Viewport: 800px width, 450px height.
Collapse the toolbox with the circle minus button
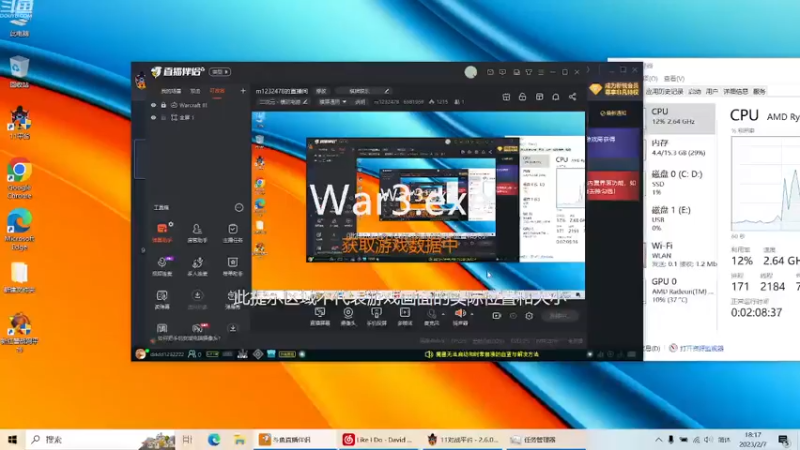[x=239, y=207]
